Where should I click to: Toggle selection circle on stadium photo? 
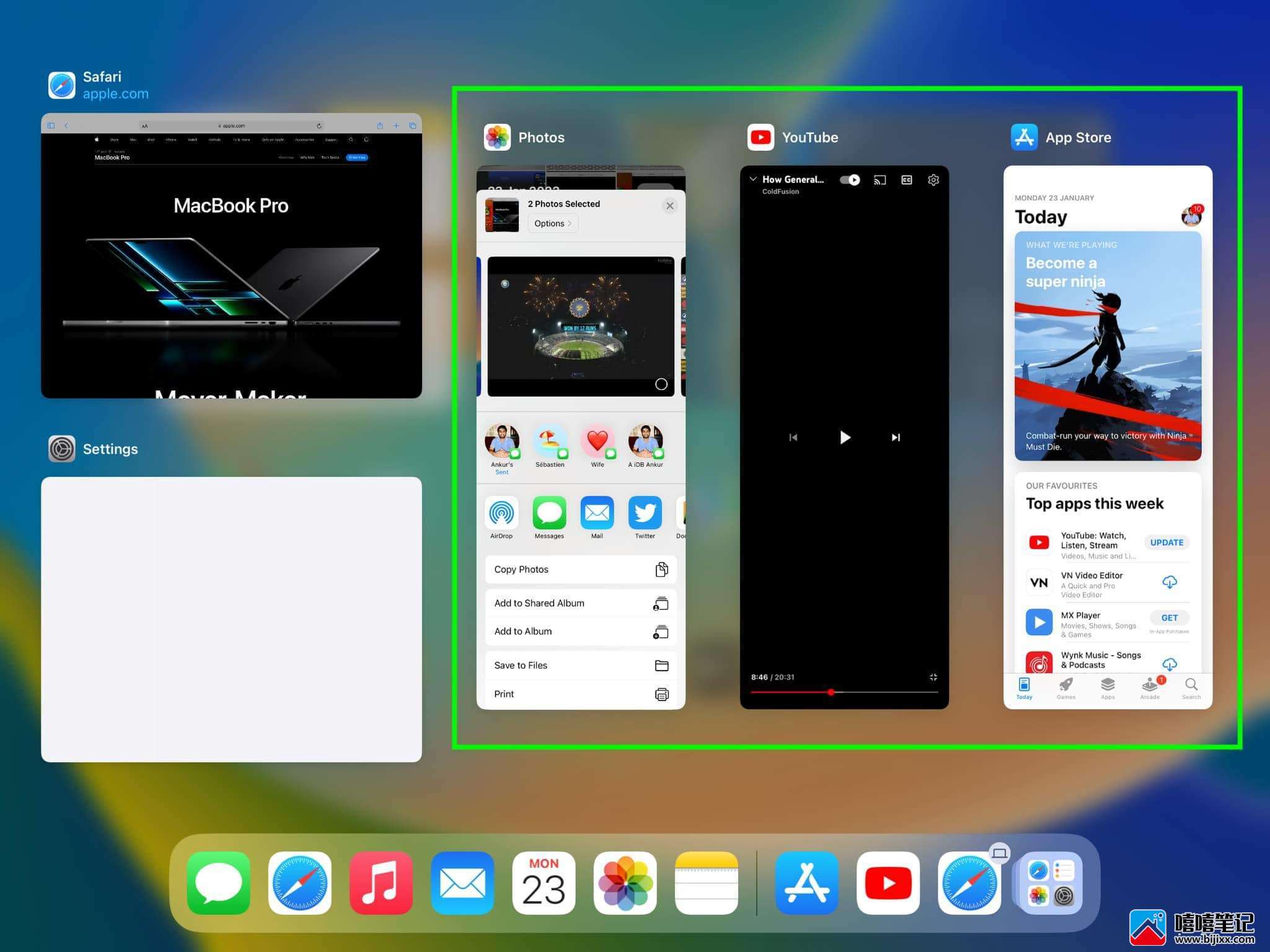click(661, 384)
